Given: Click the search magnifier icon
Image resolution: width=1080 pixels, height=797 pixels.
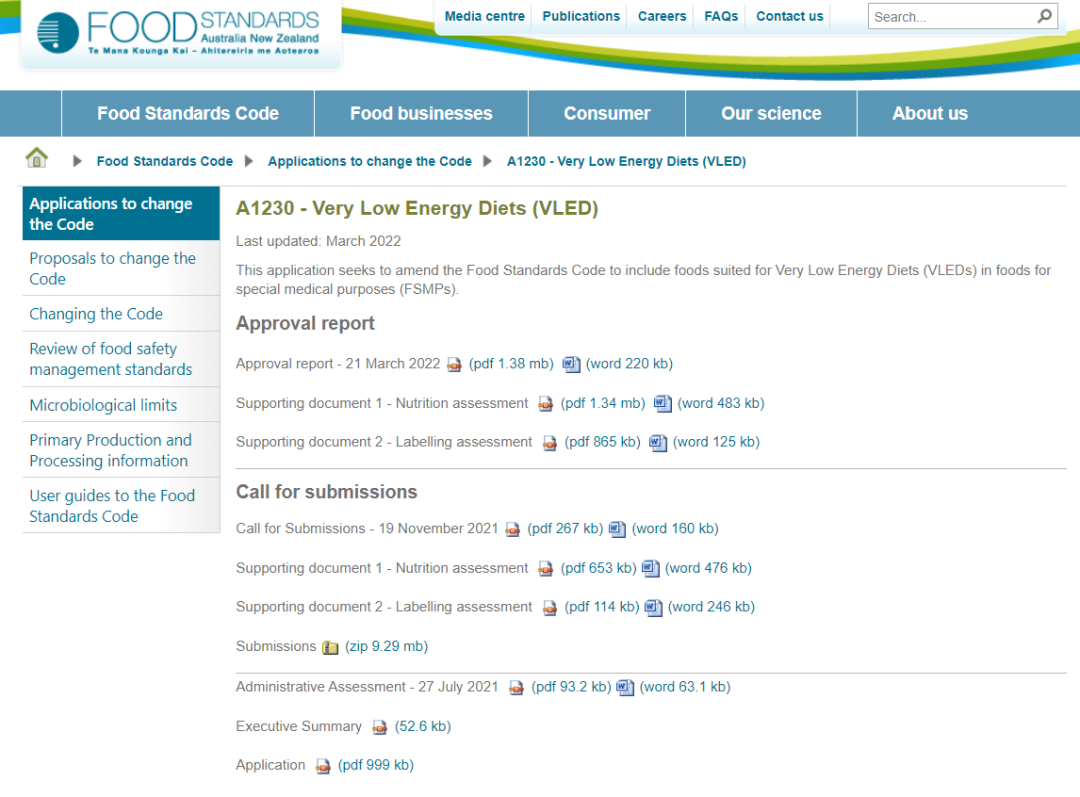Looking at the screenshot, I should point(1044,16).
